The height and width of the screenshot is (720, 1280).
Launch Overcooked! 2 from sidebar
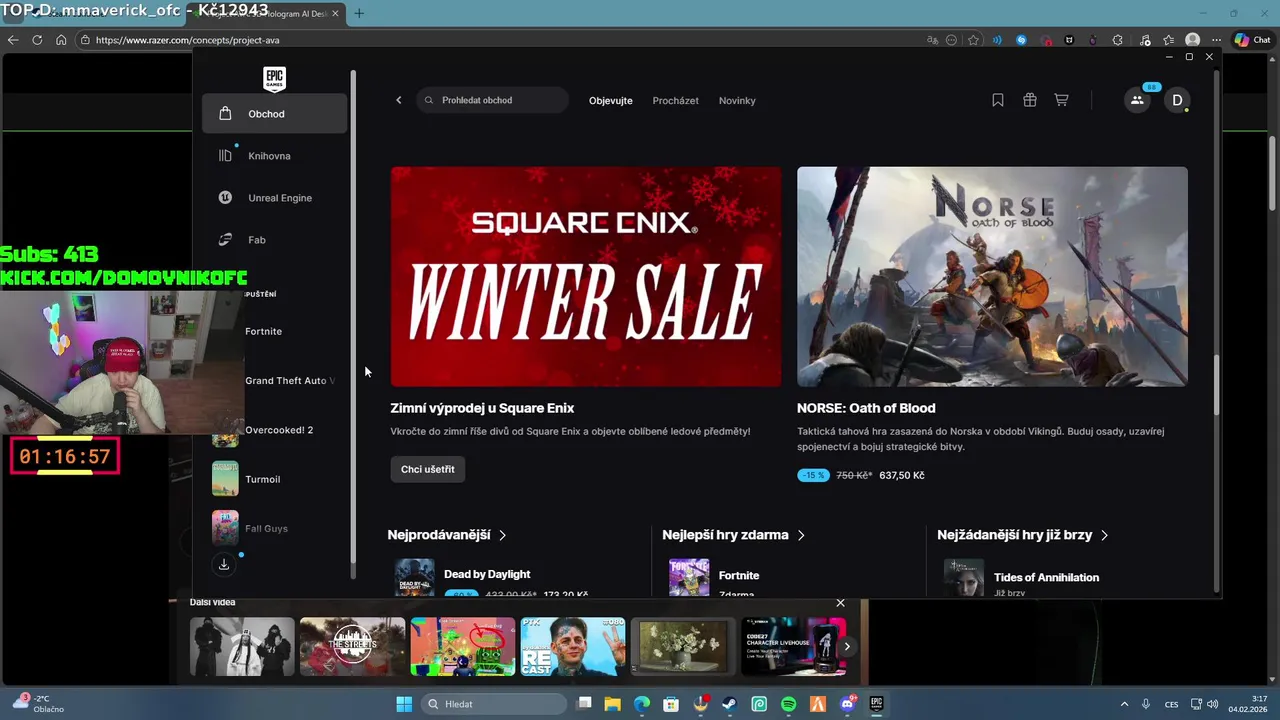tap(279, 430)
